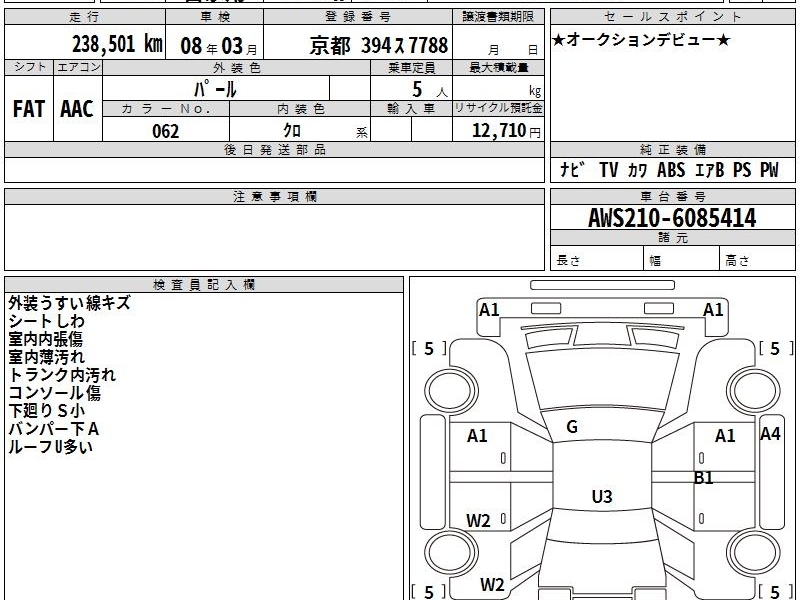Click the ★オークションデビュー★ sales point text
800x600 pixels.
pyautogui.click(x=641, y=39)
